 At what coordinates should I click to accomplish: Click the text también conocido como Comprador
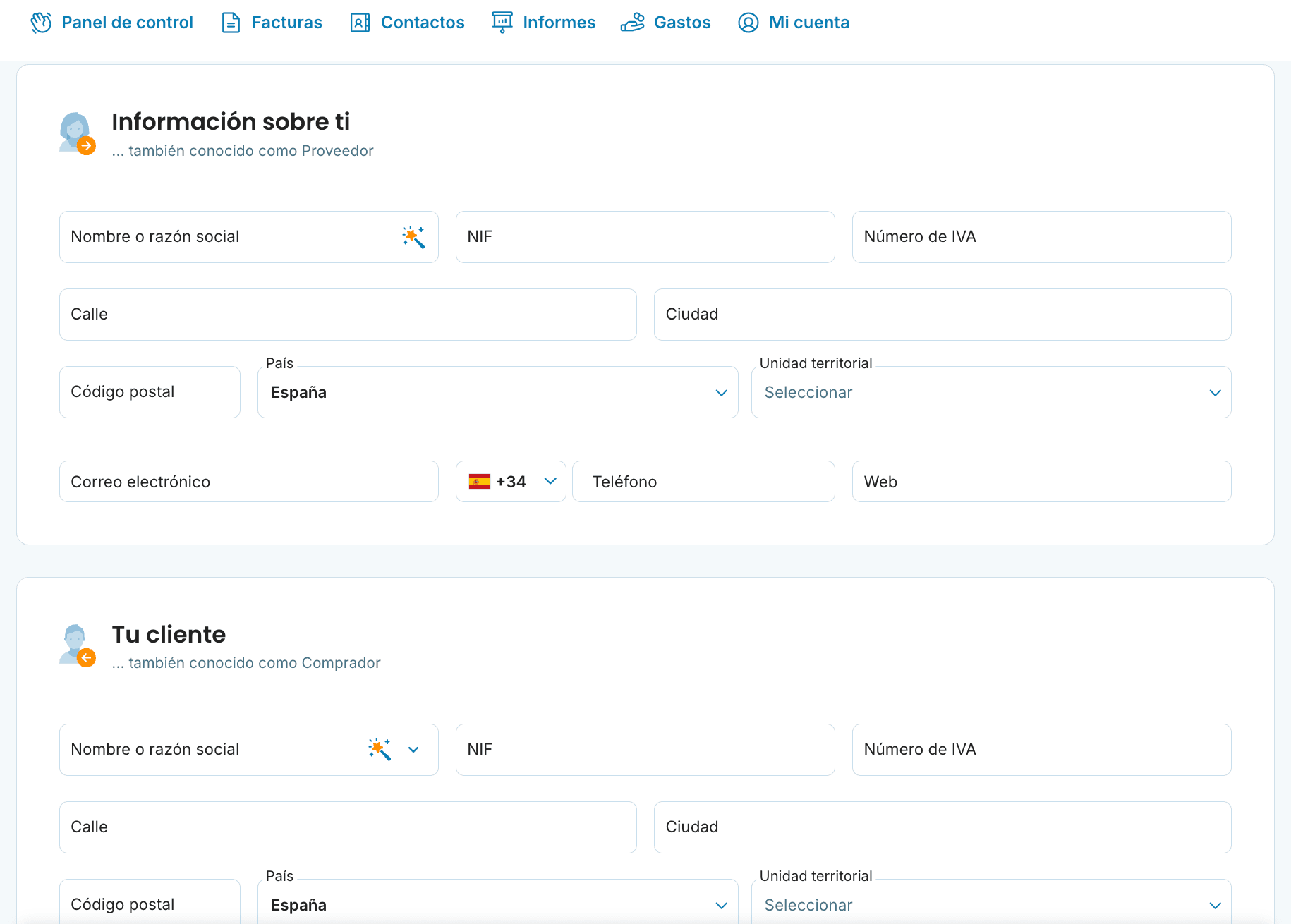[x=255, y=663]
